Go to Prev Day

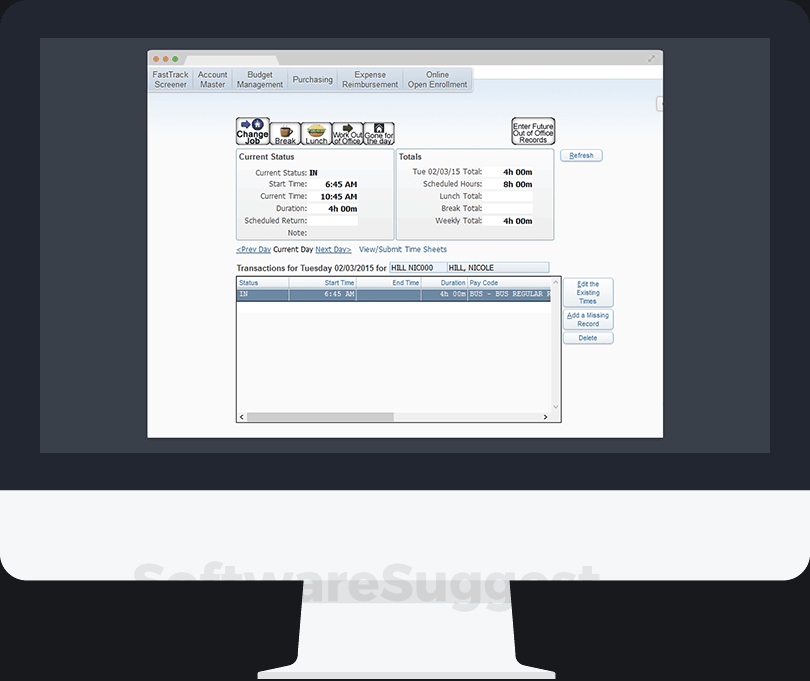(x=251, y=249)
